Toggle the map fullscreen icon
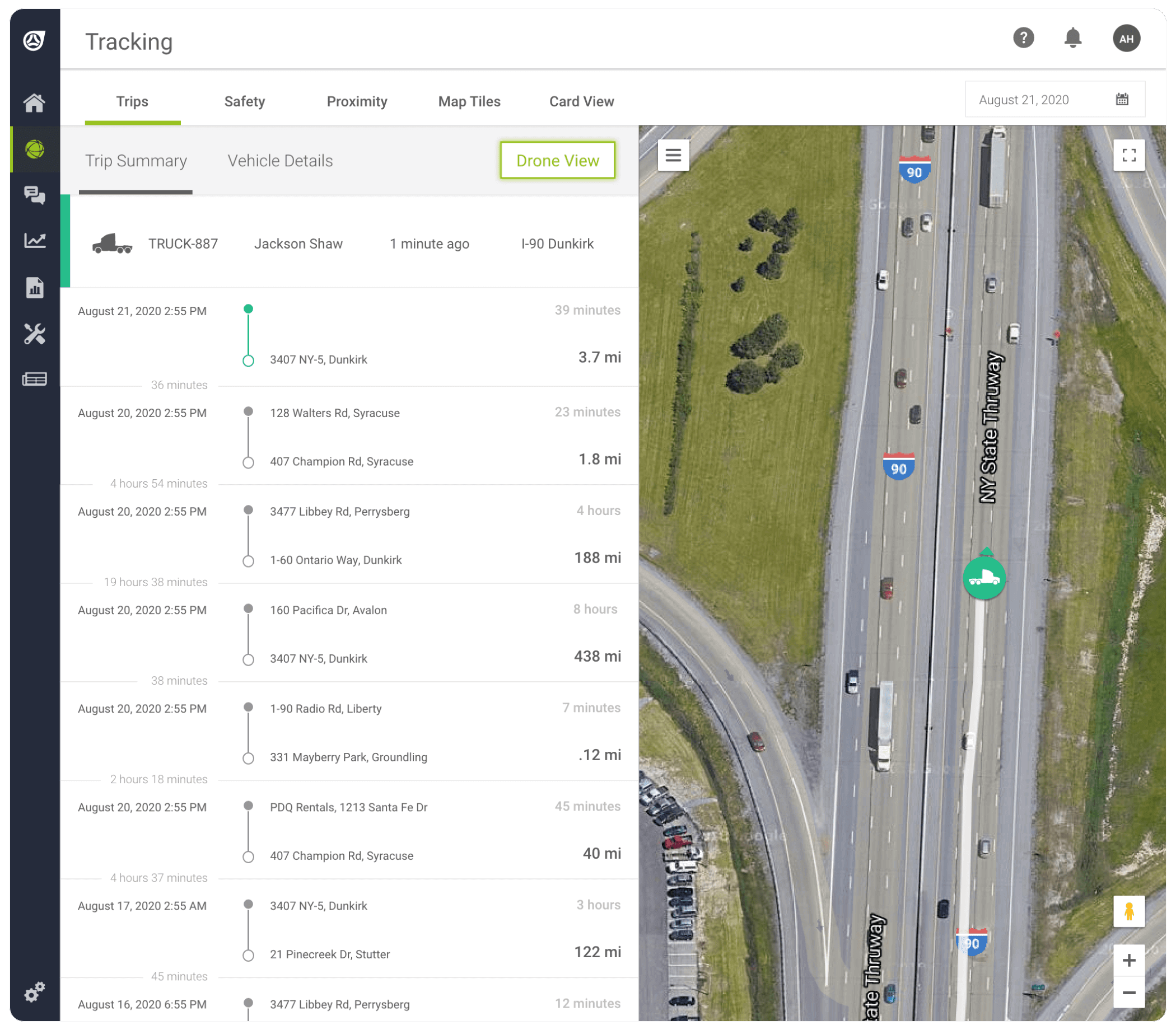Screen dimensions: 1176x1030 coord(1129,155)
